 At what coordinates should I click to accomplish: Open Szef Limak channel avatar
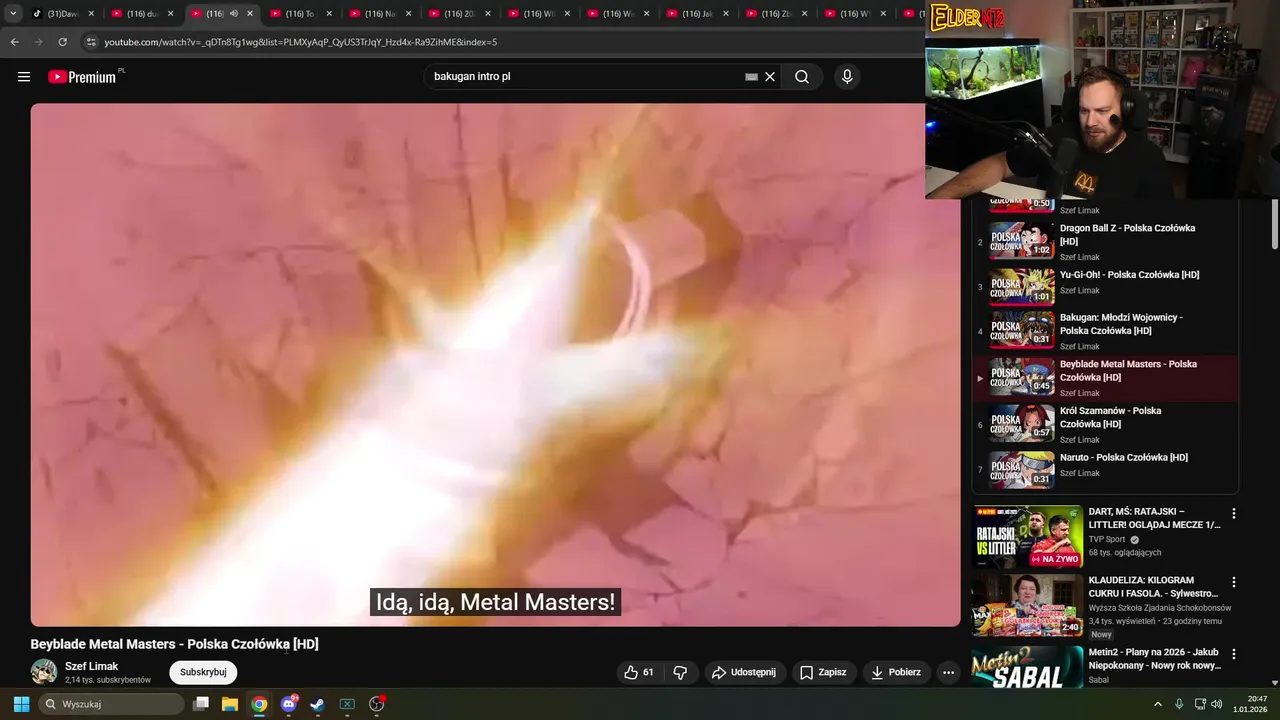[44, 672]
